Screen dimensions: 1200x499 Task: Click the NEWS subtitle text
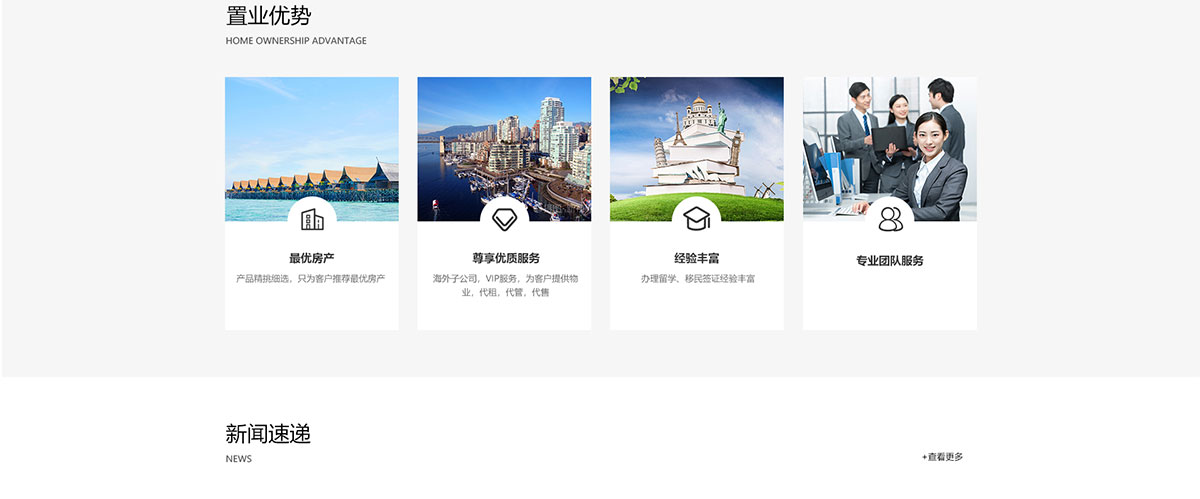(x=239, y=459)
